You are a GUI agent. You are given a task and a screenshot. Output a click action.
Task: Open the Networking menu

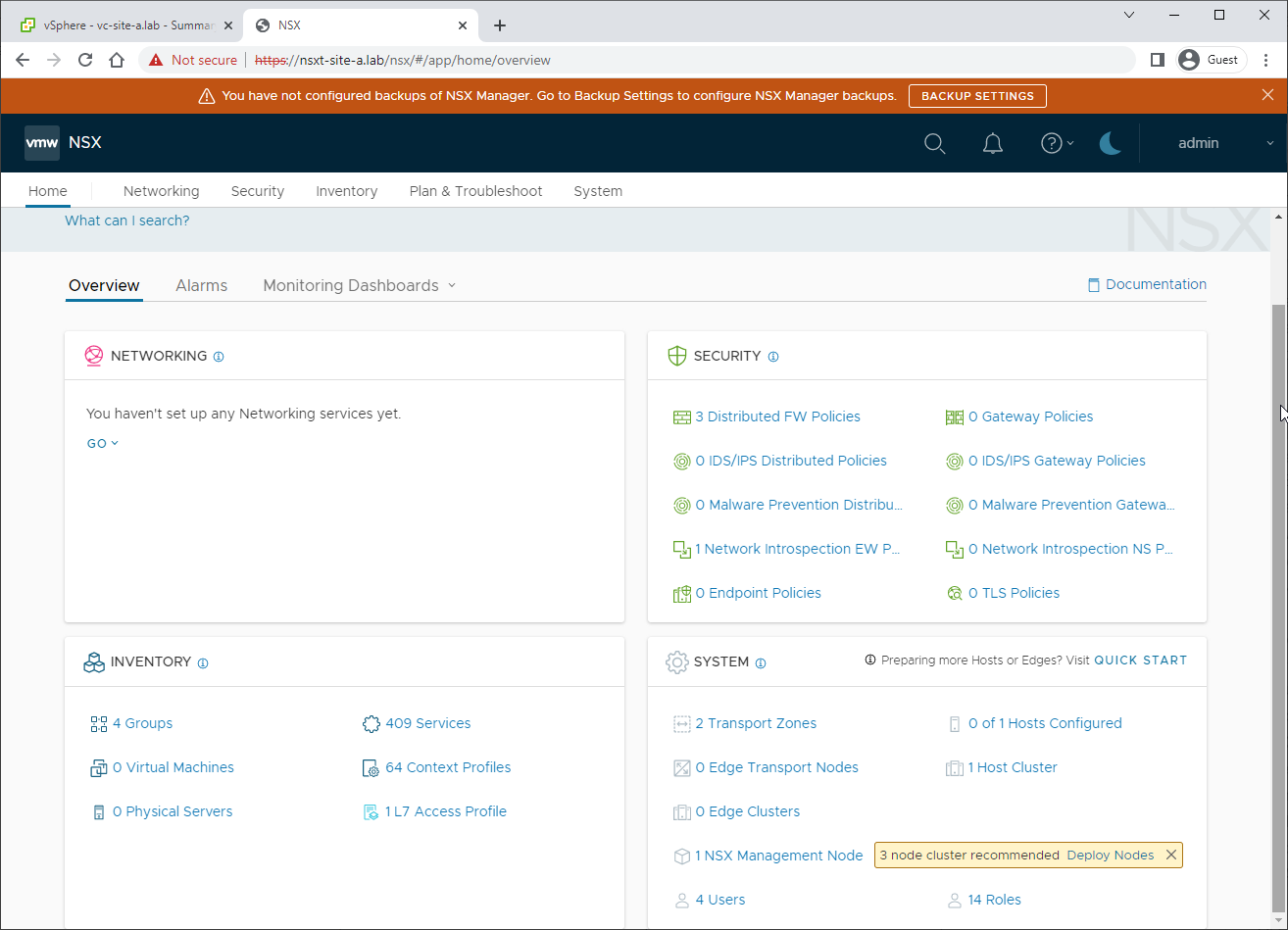161,191
